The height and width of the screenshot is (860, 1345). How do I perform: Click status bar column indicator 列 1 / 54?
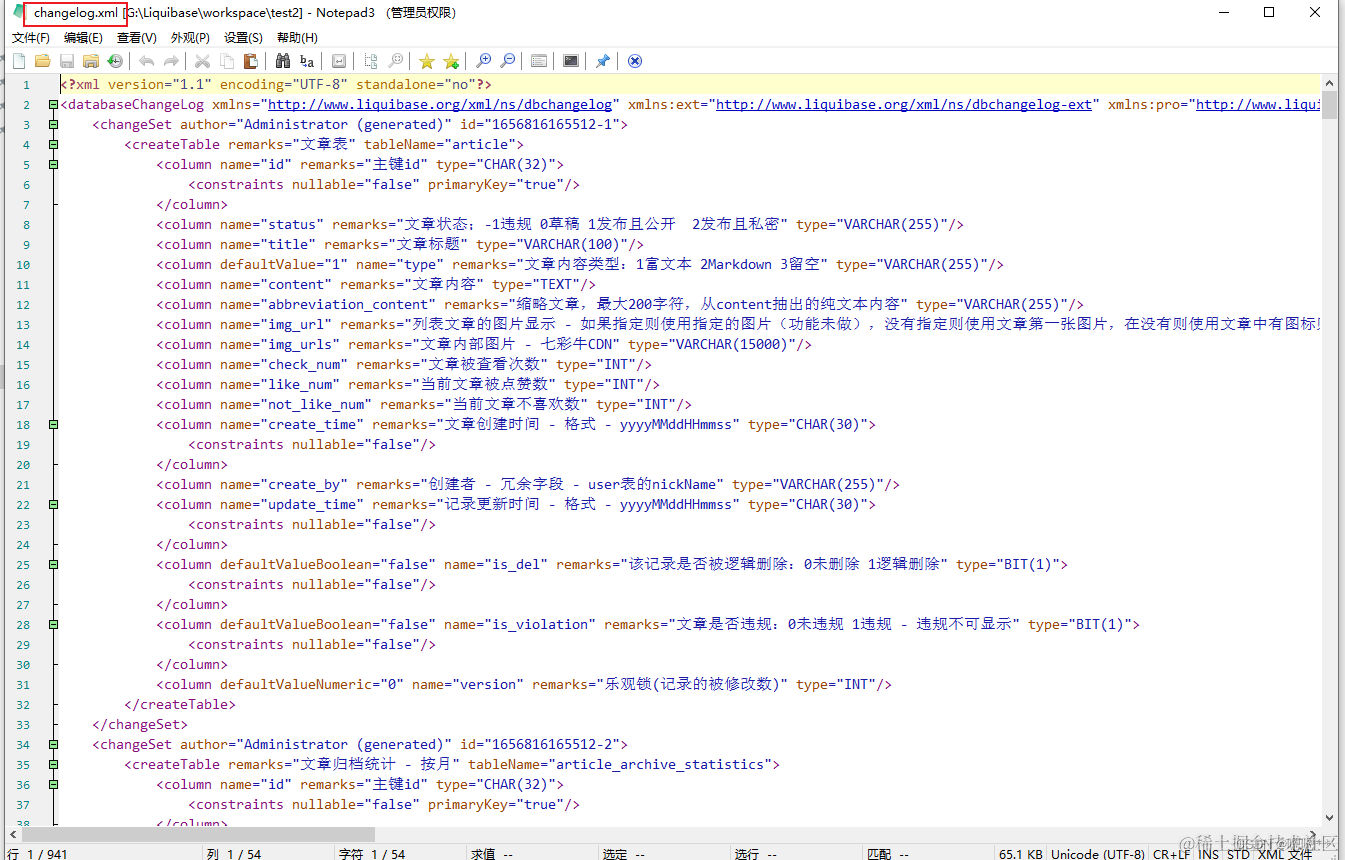click(233, 853)
